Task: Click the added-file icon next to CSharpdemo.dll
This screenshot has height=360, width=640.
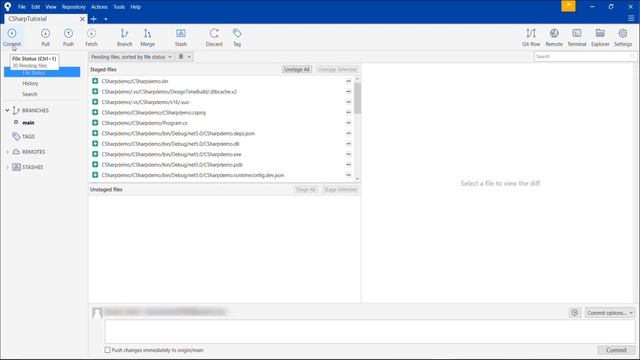Action: (x=95, y=144)
